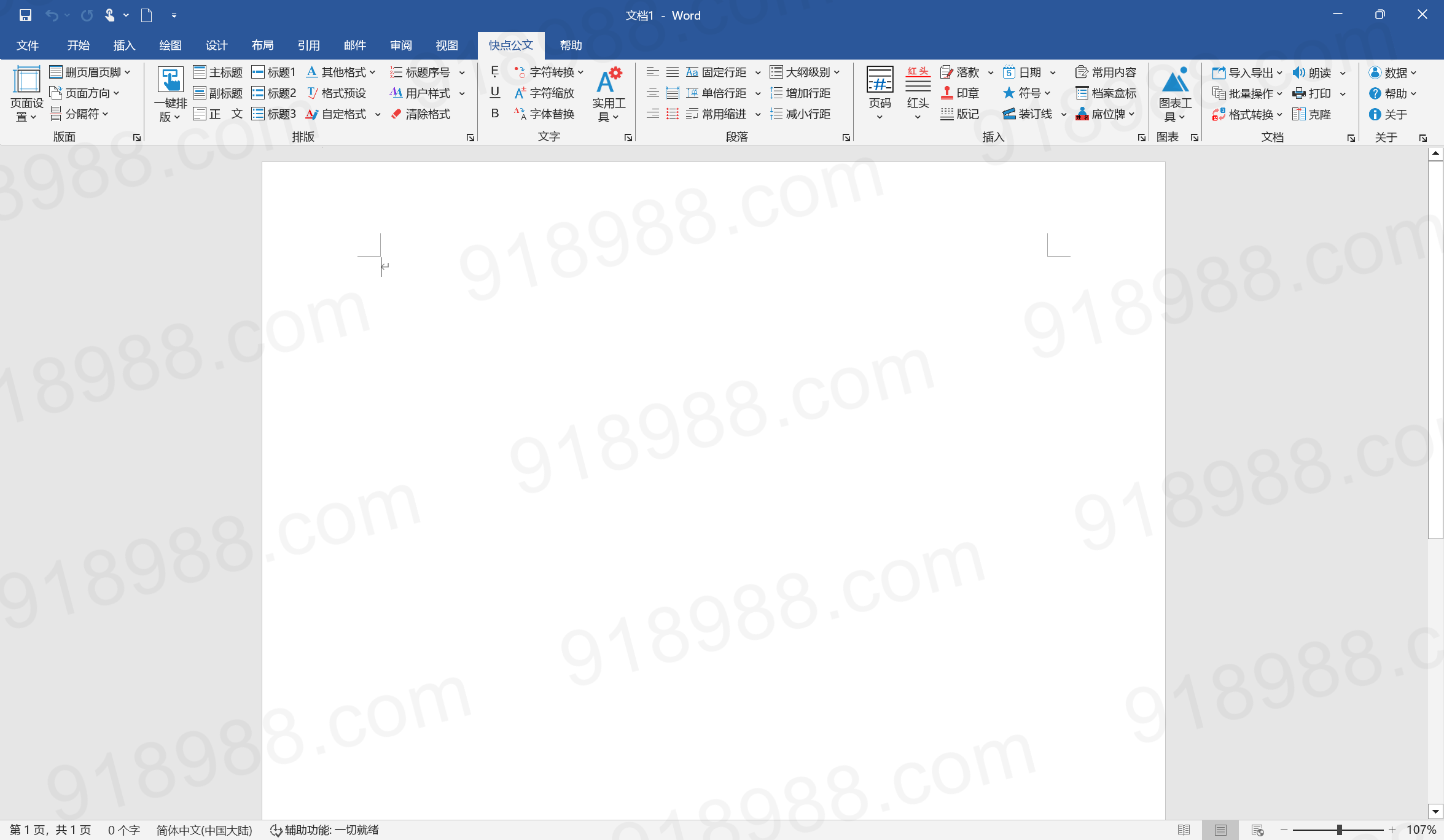Apply the 标题2 heading style
The width and height of the screenshot is (1444, 840).
click(x=274, y=93)
